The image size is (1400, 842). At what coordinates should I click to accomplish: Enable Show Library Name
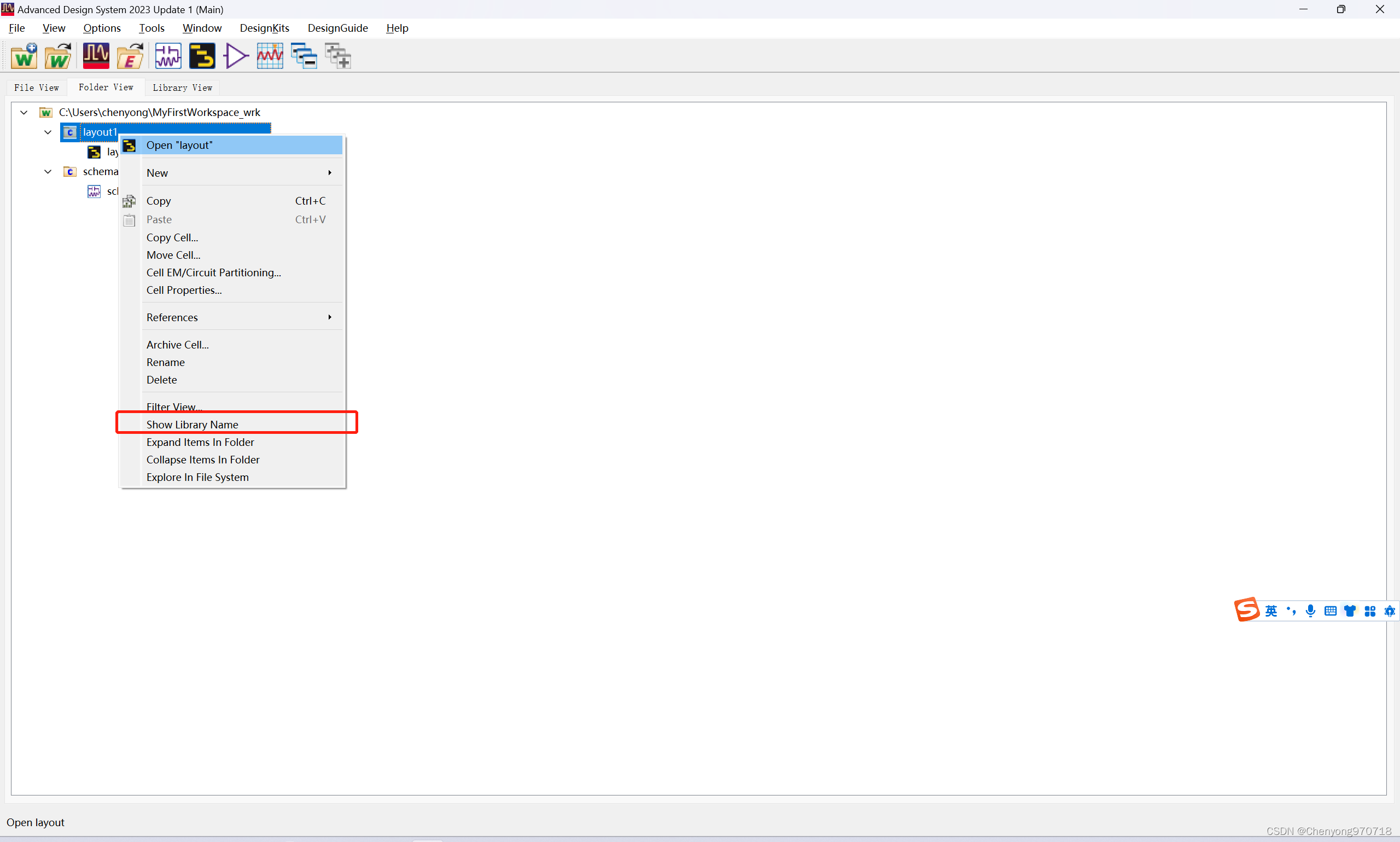pos(192,424)
